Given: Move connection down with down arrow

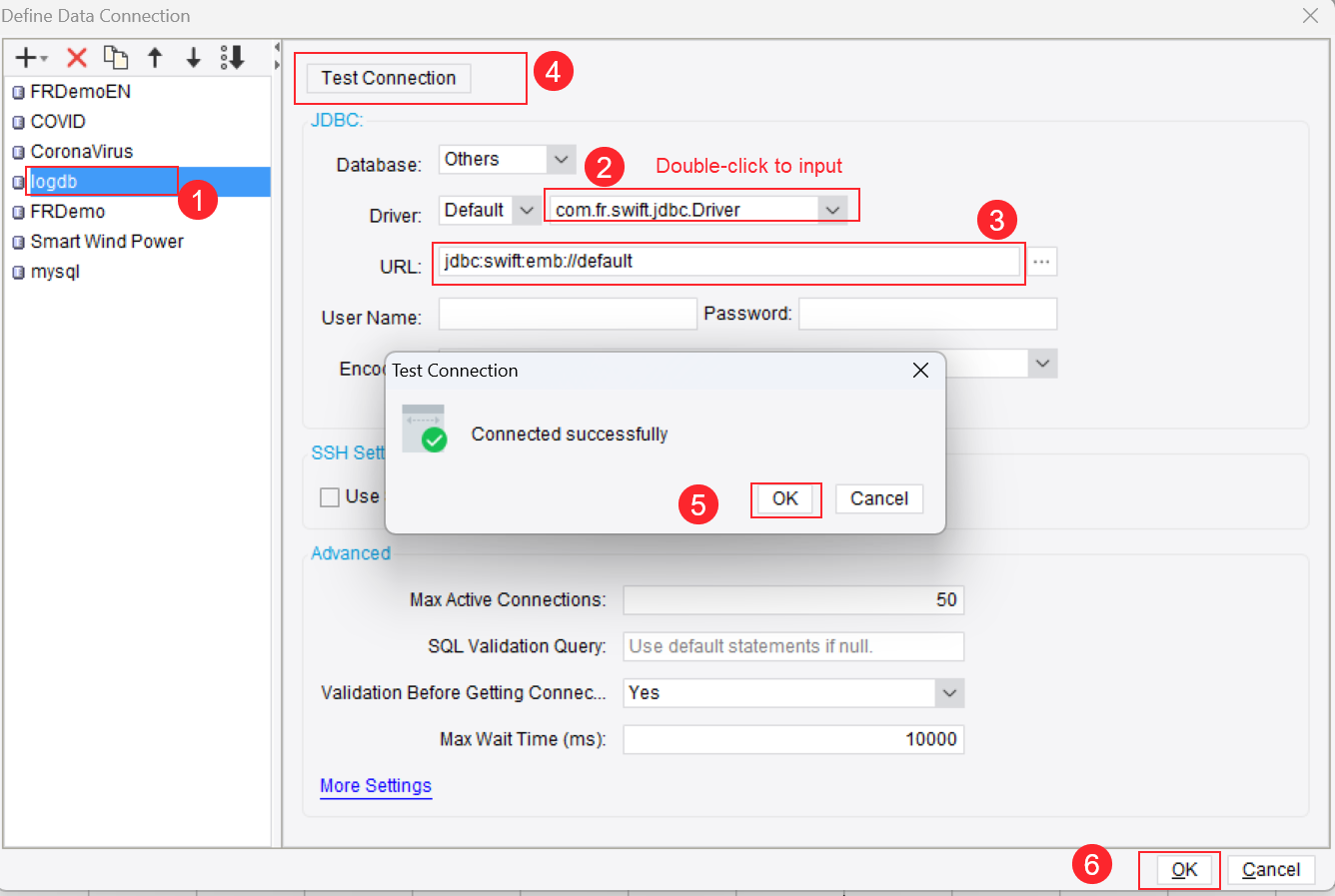Looking at the screenshot, I should tap(194, 58).
